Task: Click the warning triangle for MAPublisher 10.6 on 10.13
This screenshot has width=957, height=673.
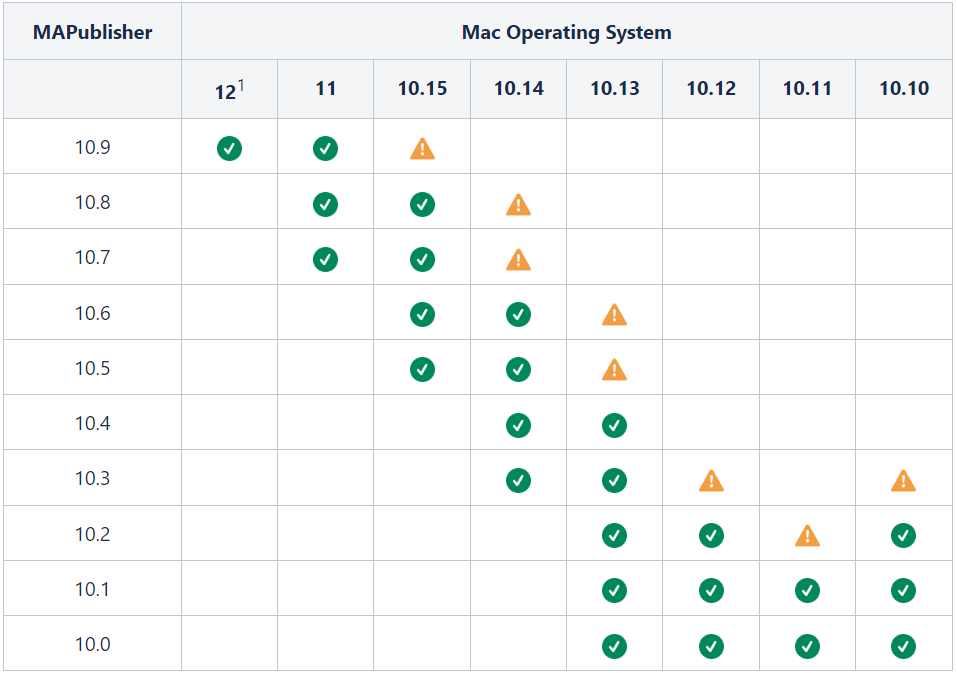Action: pyautogui.click(x=614, y=315)
